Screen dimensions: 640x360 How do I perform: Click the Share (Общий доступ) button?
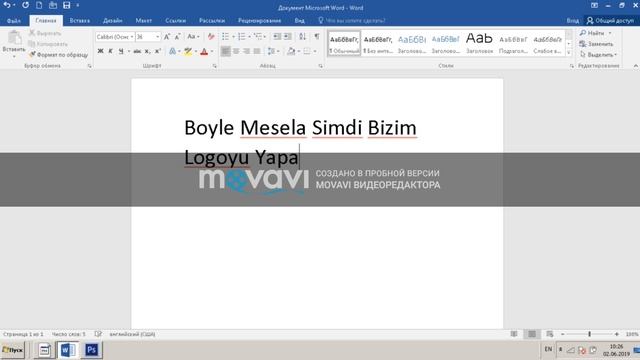pyautogui.click(x=611, y=20)
